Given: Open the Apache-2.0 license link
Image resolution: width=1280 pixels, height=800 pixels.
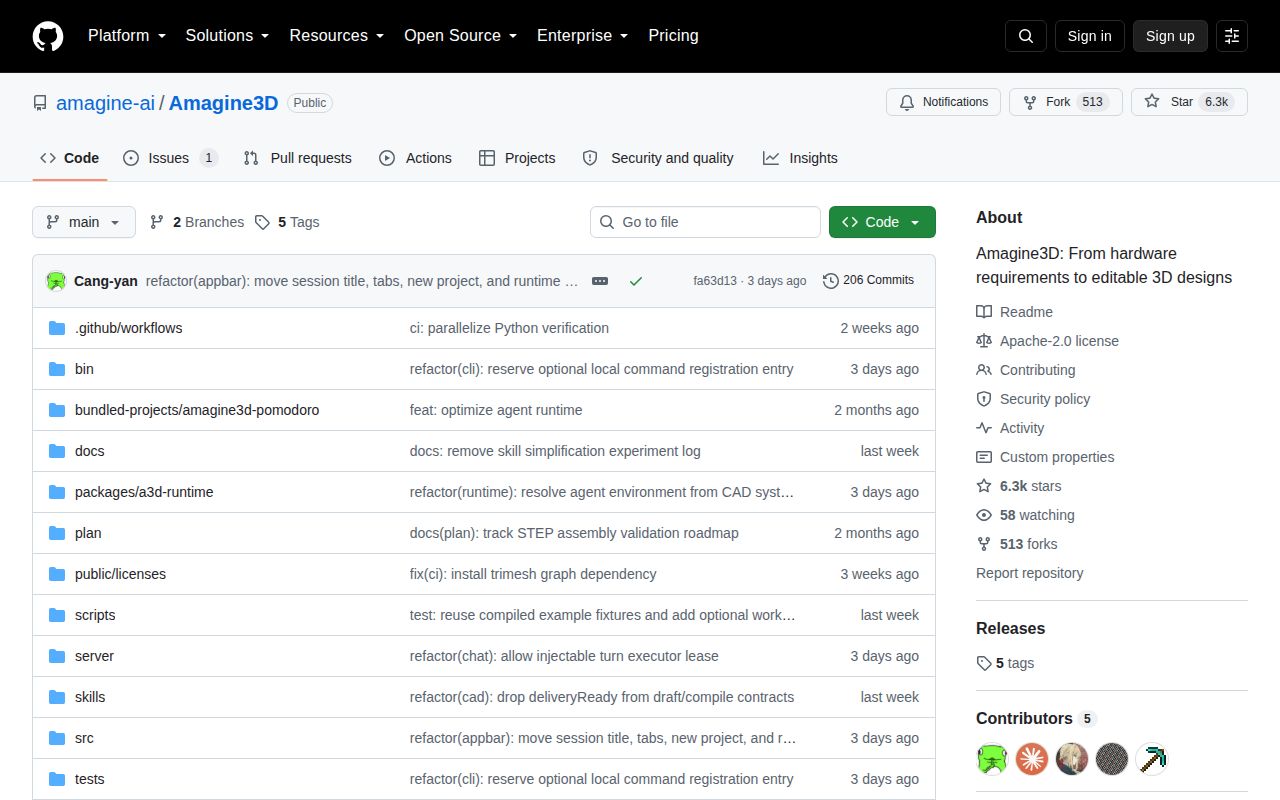Looking at the screenshot, I should pos(1047,341).
